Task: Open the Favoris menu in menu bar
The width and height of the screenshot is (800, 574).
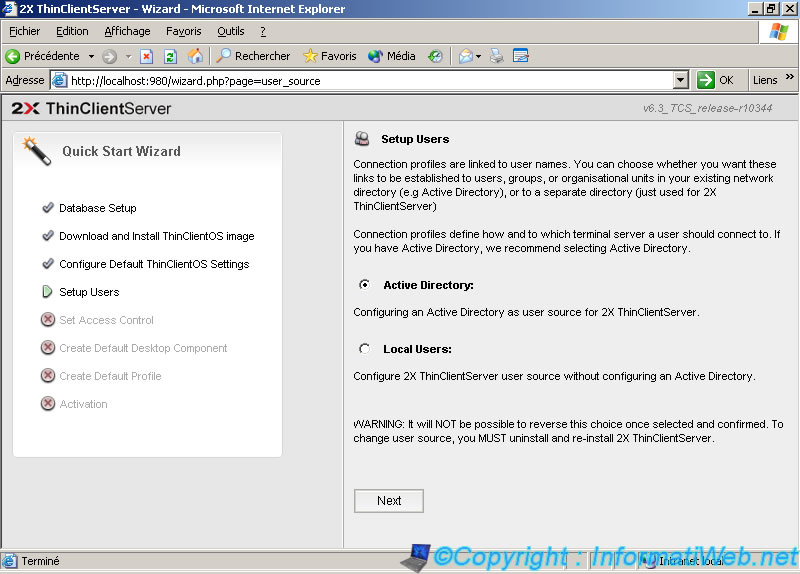Action: point(184,32)
